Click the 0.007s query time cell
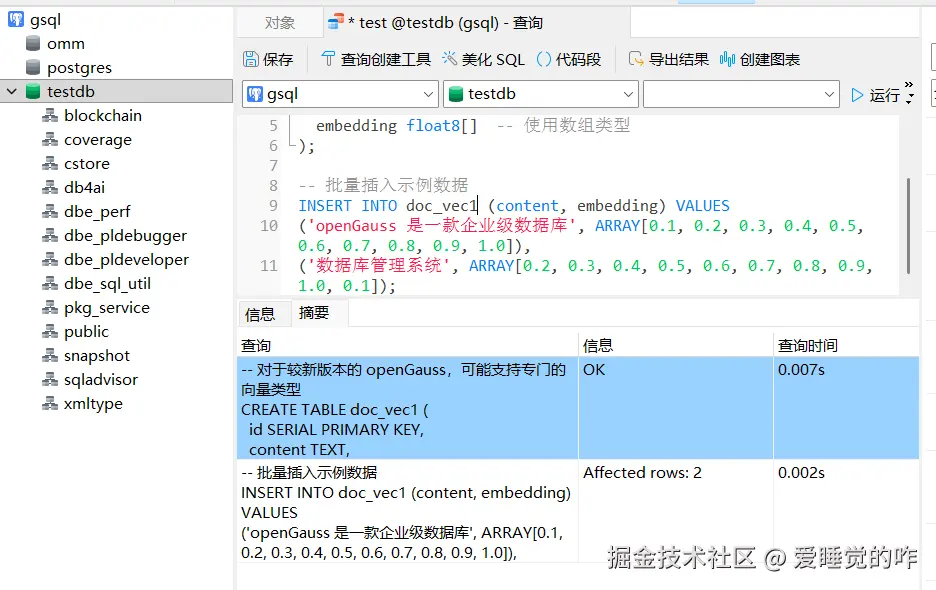 point(846,408)
